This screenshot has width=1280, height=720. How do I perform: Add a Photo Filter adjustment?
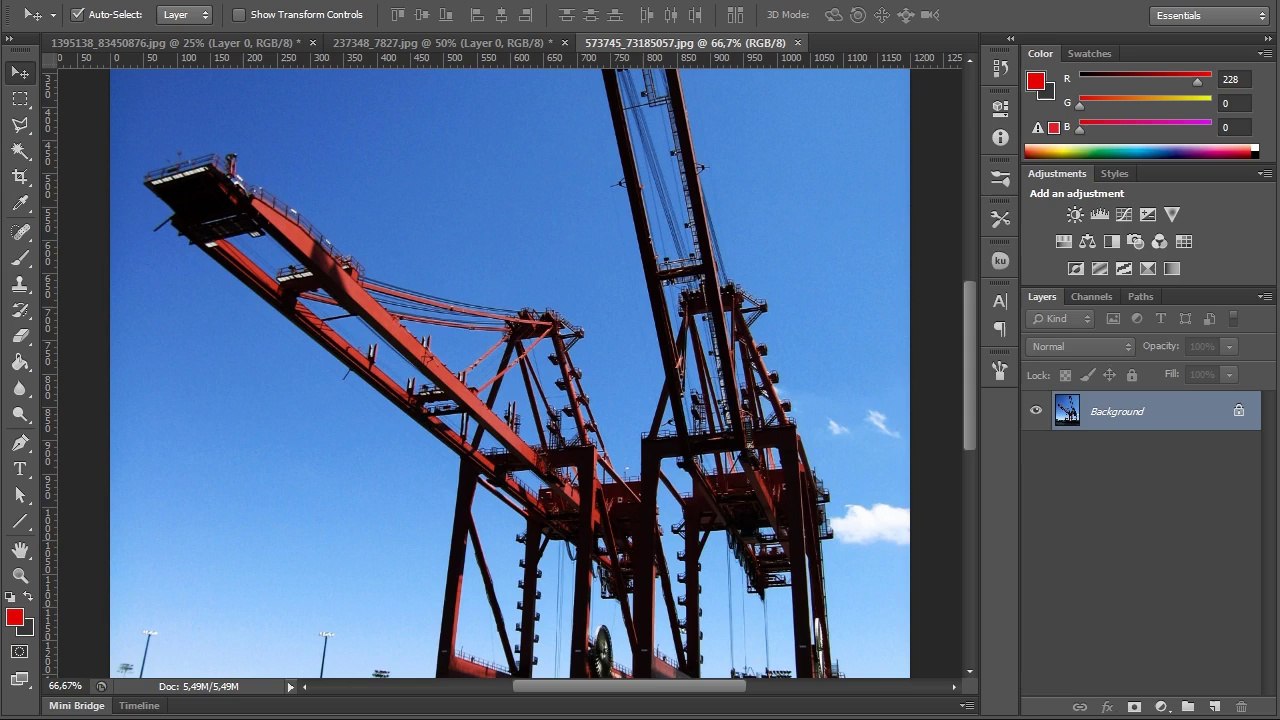click(1135, 241)
